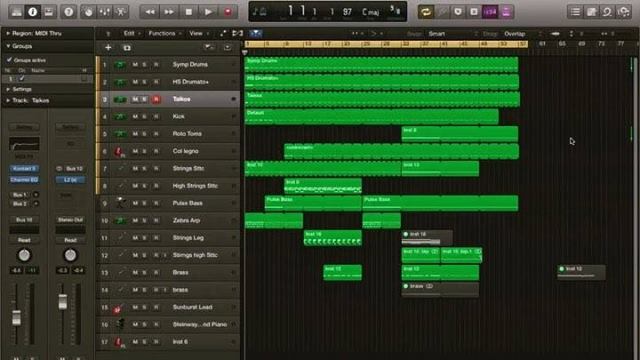Open the Edit menu in tracks area
Screen dimensions: 640x360
click(x=129, y=33)
